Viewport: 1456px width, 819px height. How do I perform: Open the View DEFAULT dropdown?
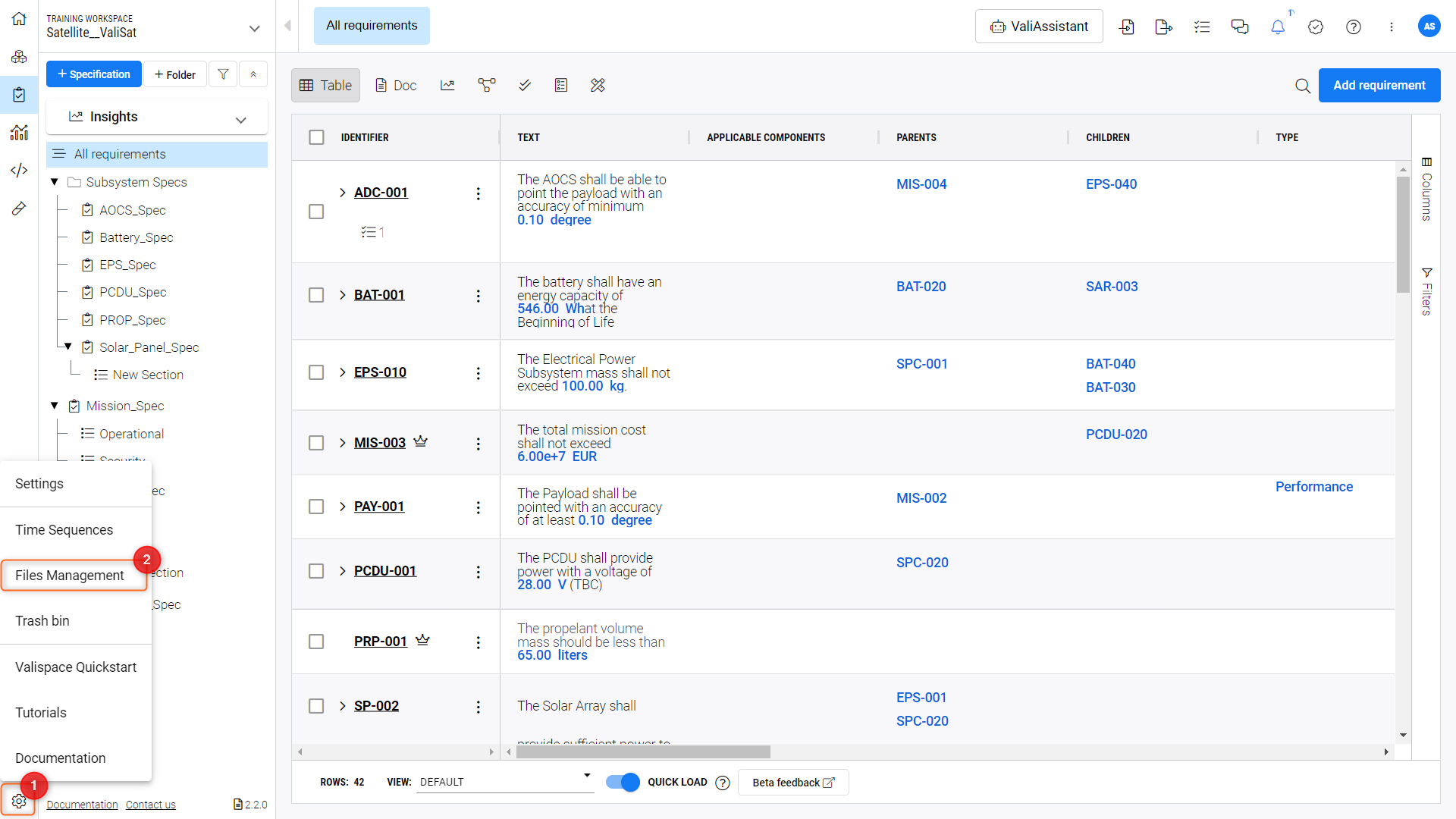tap(505, 782)
